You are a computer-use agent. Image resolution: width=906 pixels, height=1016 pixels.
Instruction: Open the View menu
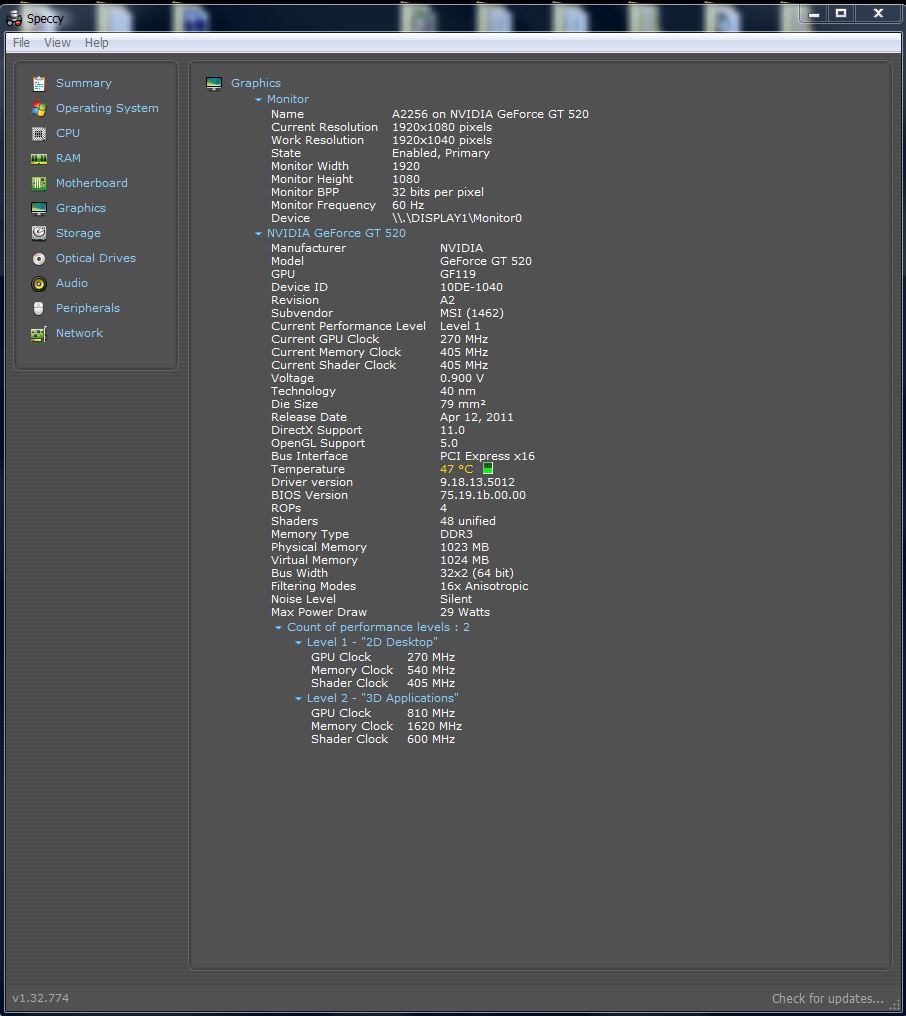(x=57, y=43)
